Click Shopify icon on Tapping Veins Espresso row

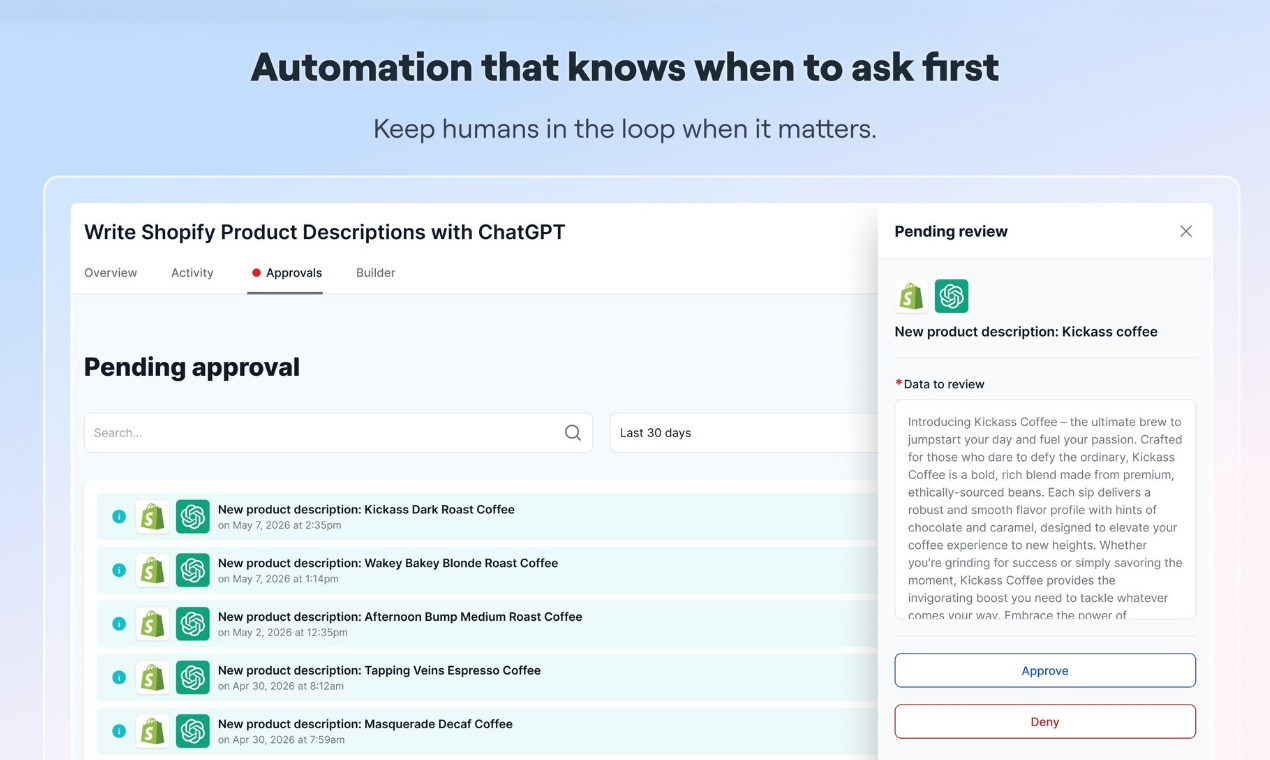pyautogui.click(x=152, y=678)
